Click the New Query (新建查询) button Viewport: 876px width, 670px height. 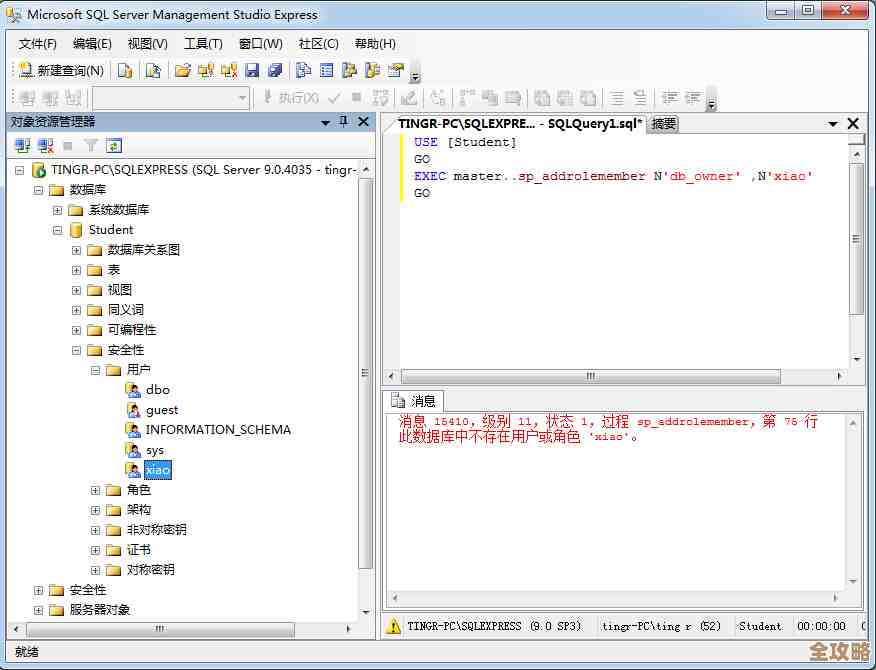pos(61,71)
